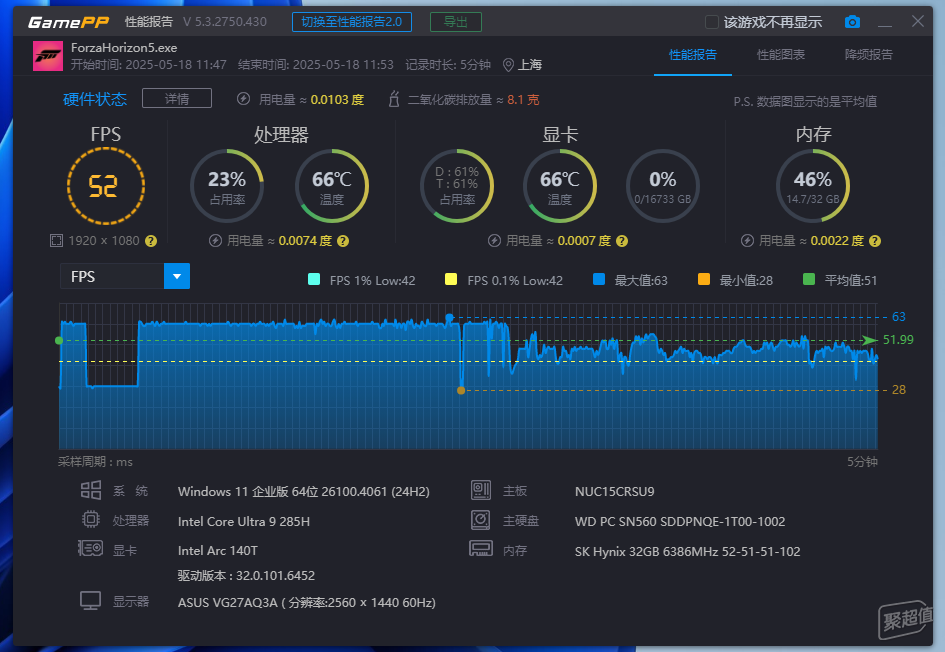Click the ASUS VG27AQ3A monitor text
945x652 pixels.
pos(306,603)
